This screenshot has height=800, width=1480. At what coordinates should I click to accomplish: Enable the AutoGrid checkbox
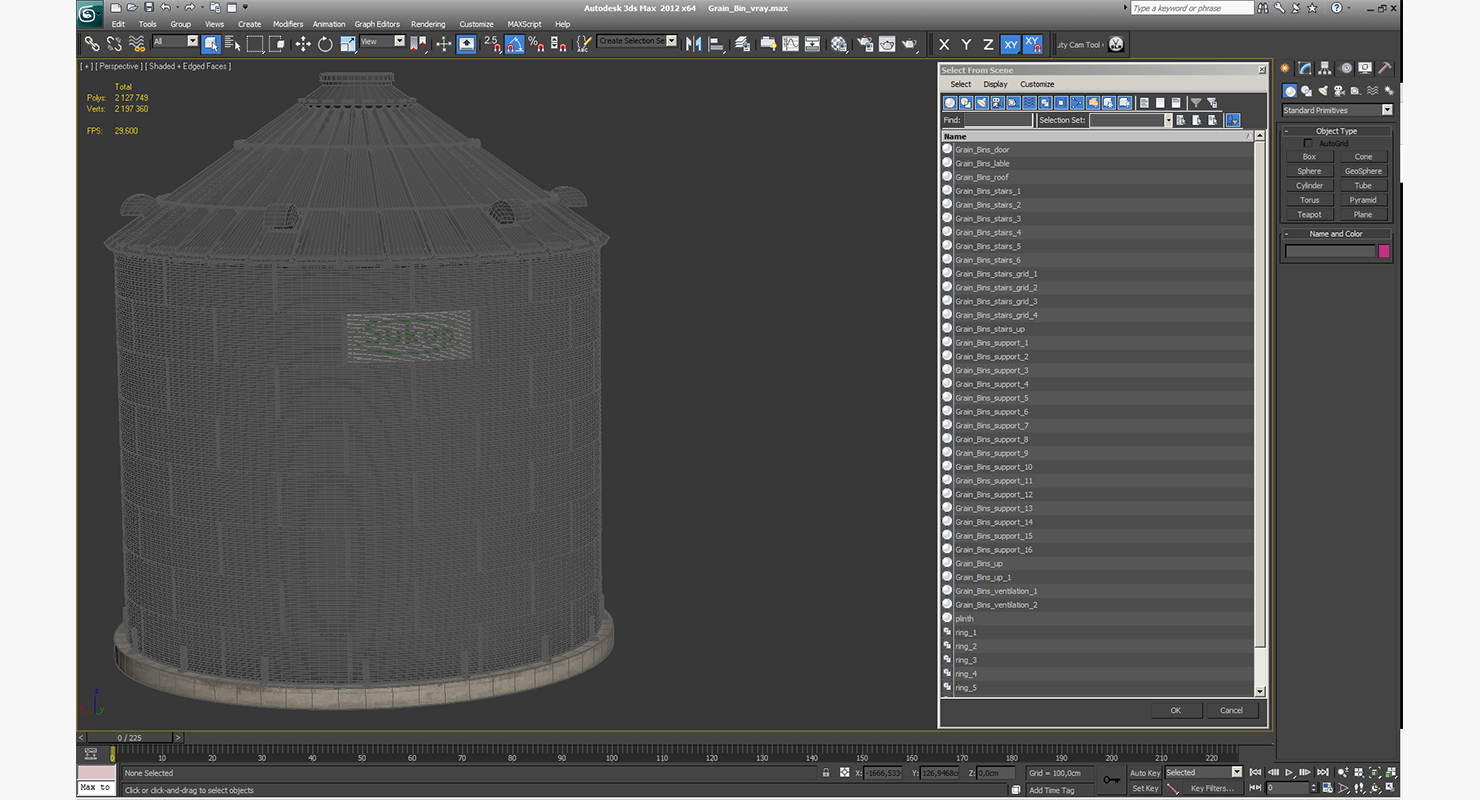coord(1308,143)
